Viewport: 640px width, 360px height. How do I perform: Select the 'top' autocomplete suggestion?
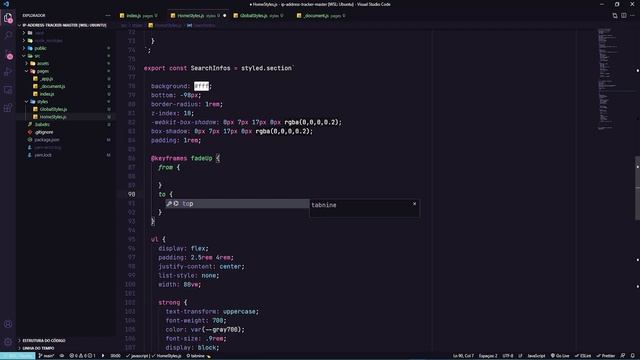[237, 204]
